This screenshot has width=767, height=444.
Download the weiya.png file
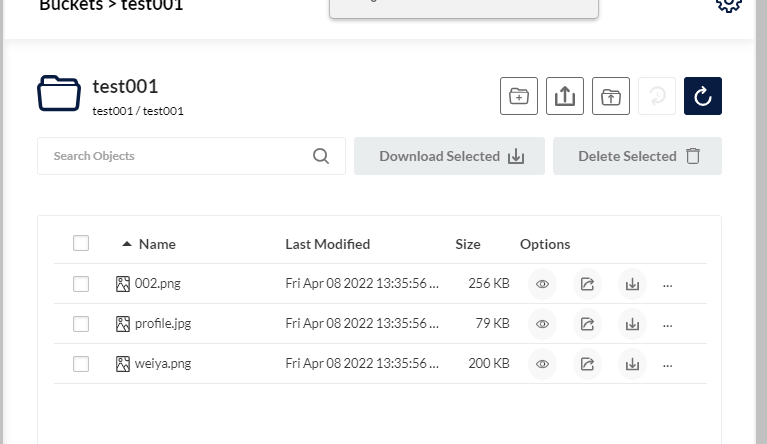pos(632,364)
